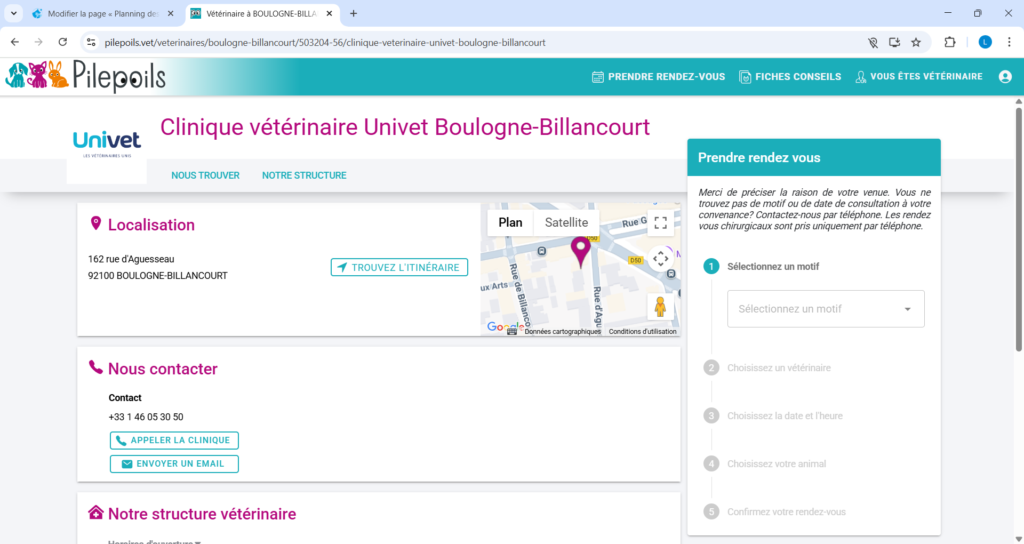Toggle map fullscreen view
1024x544 pixels.
[x=660, y=223]
